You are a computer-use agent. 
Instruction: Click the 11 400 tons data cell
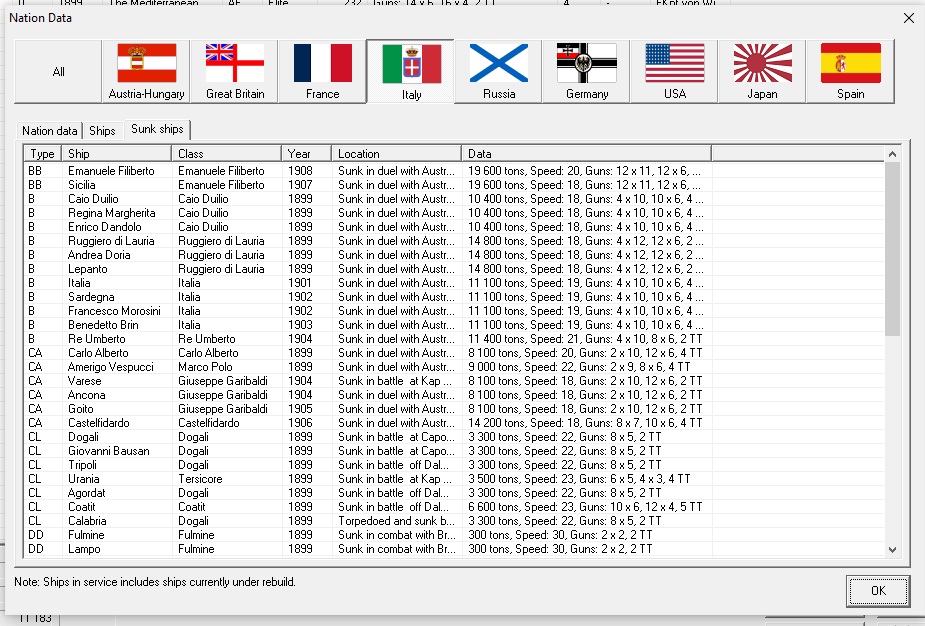[585, 339]
